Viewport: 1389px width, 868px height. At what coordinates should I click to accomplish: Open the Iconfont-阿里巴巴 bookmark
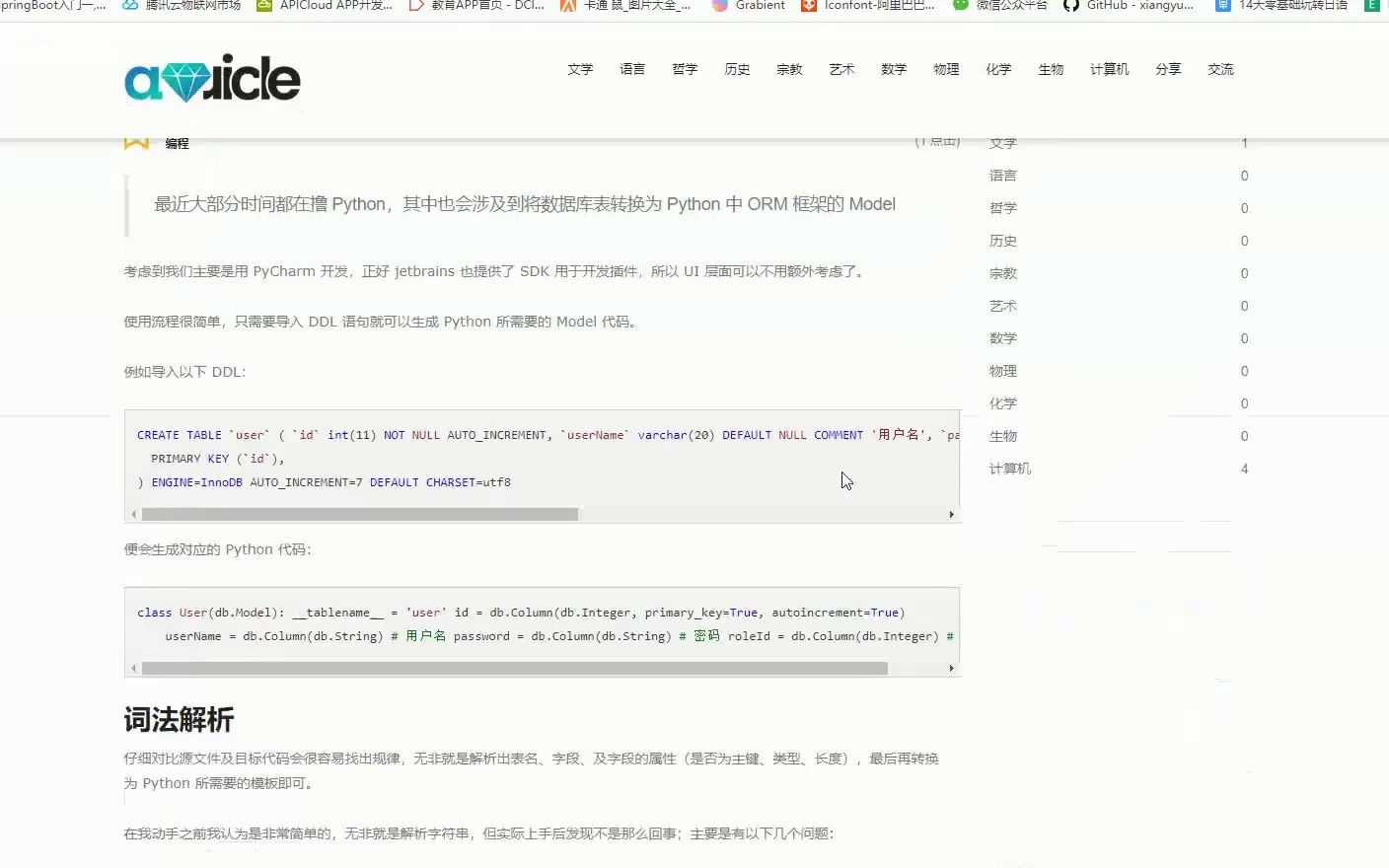click(868, 6)
